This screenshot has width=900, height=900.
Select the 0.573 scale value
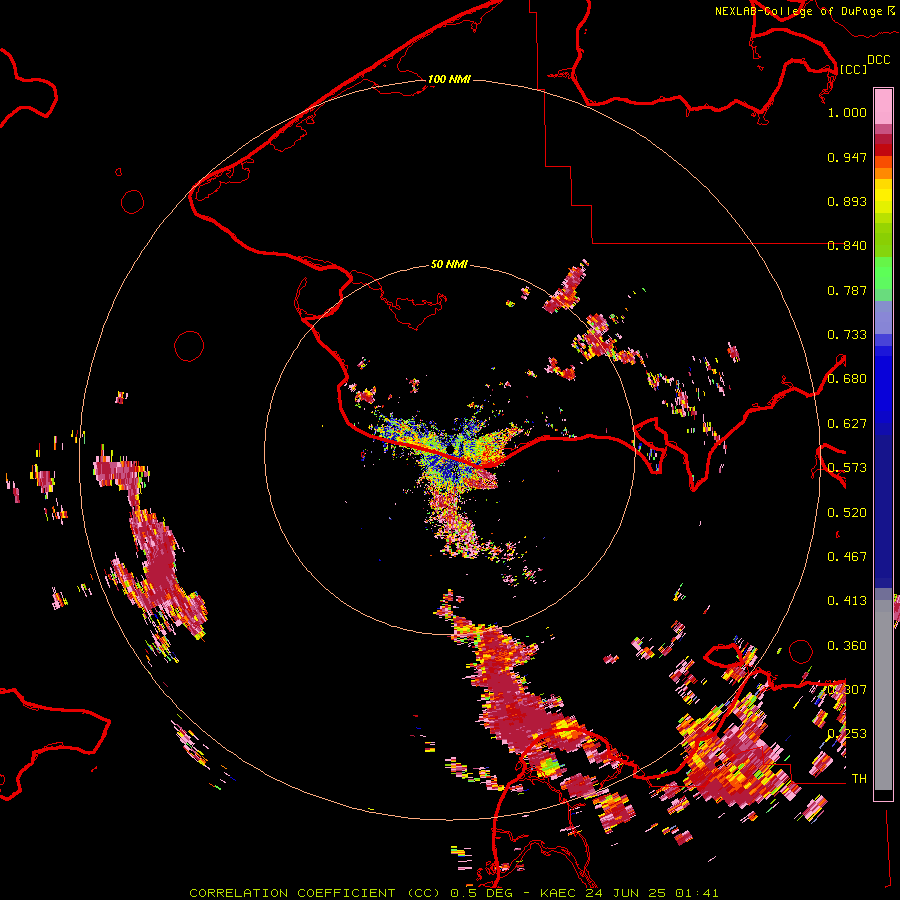point(847,468)
